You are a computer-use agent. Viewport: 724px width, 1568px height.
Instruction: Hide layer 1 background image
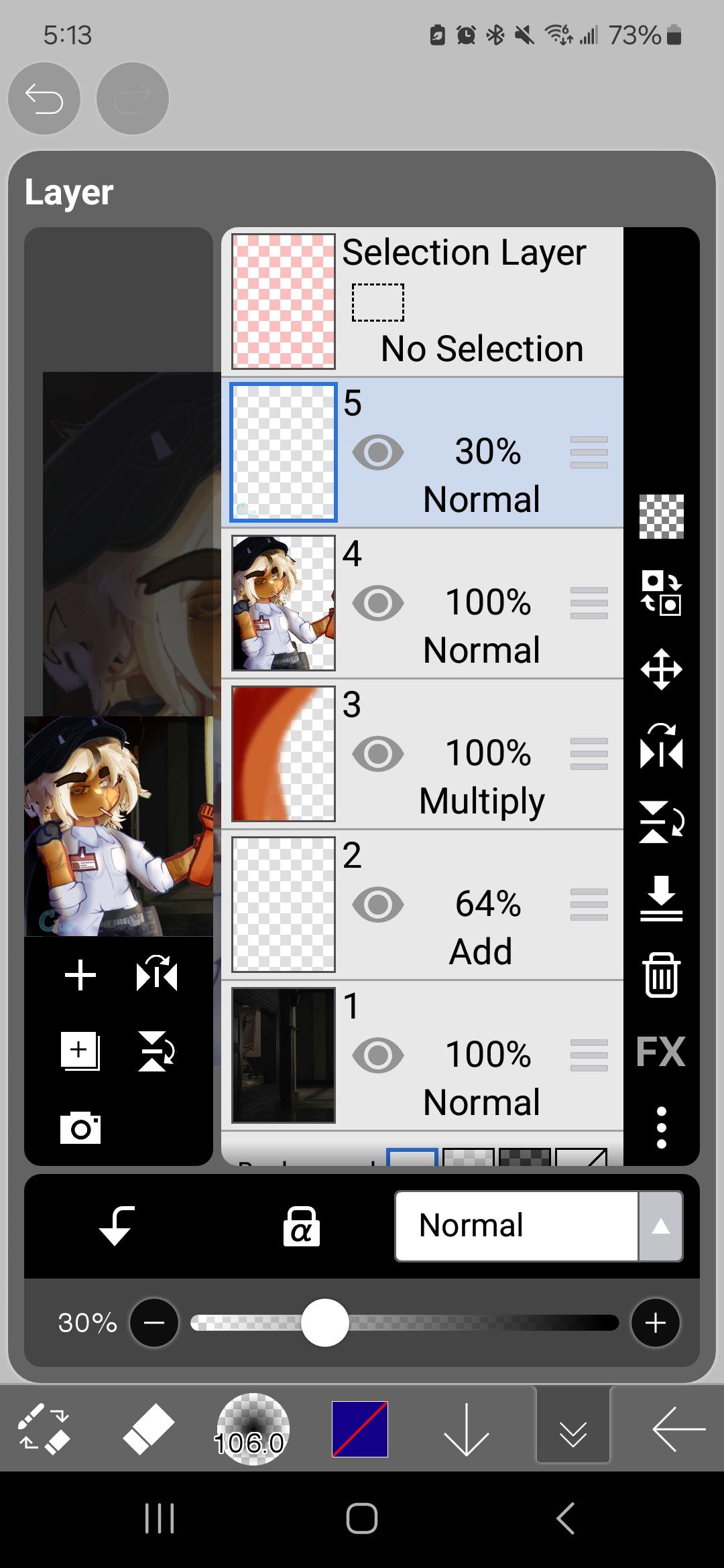click(378, 1055)
